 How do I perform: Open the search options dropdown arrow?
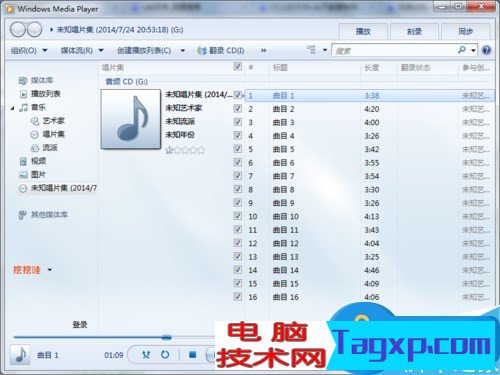(473, 50)
